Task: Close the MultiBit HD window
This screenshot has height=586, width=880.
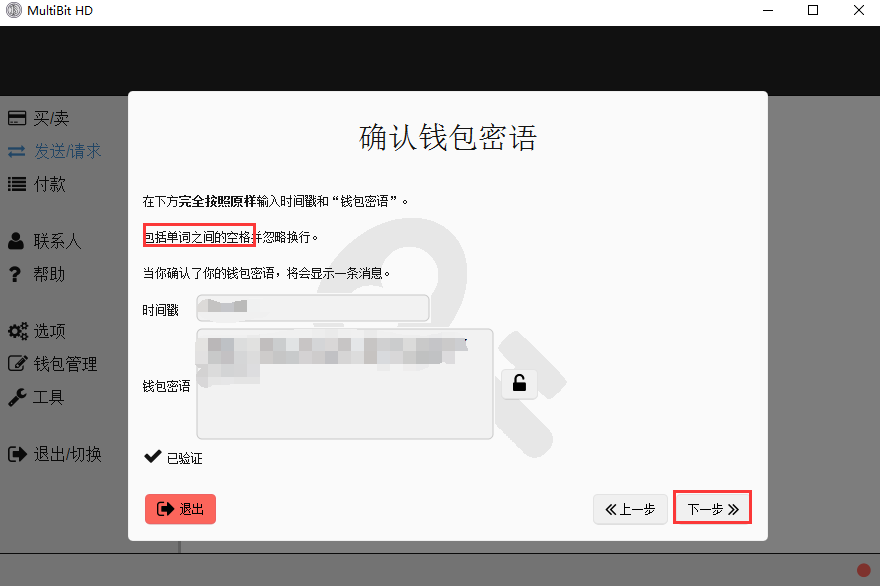Action: click(859, 10)
